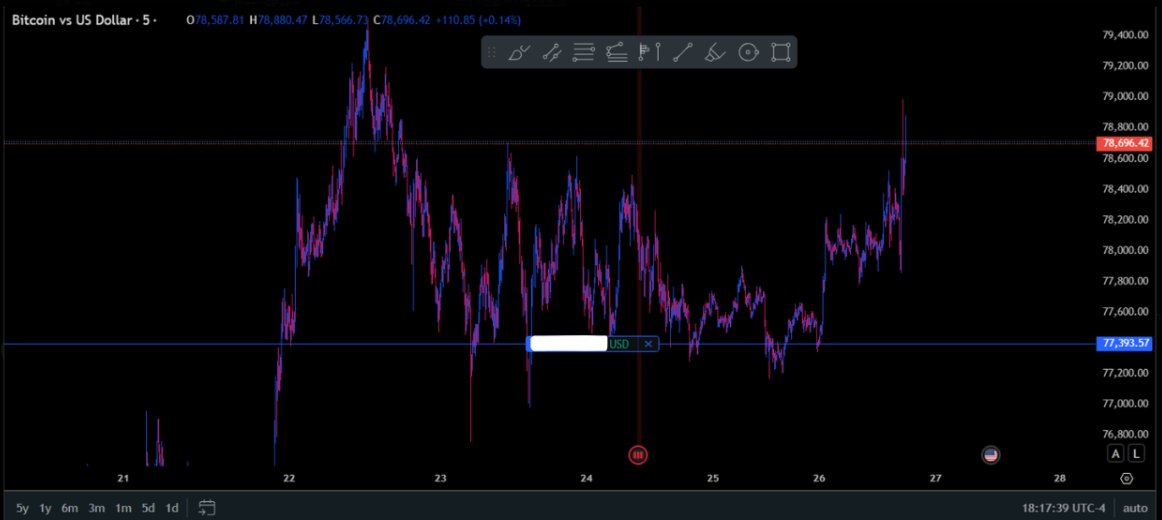Click the 79,000.00 price axis label

point(1125,96)
